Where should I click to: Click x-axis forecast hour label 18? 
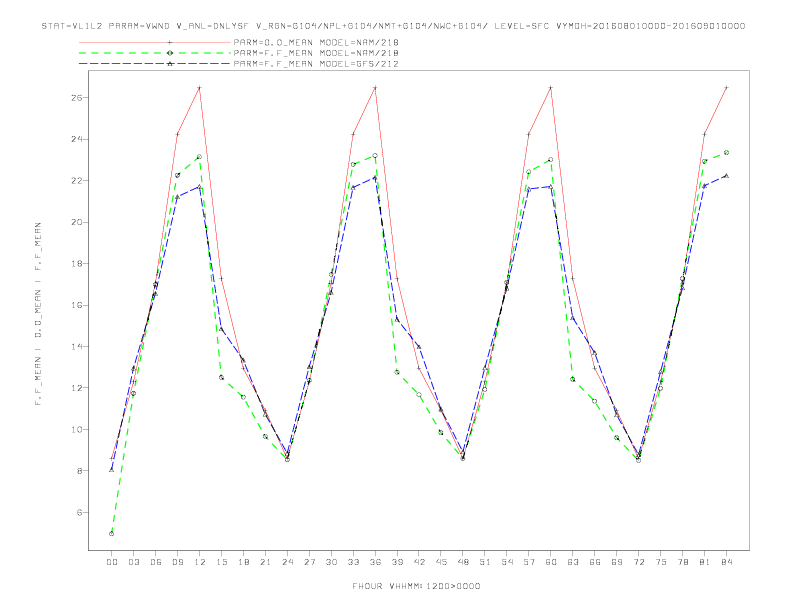pos(243,562)
